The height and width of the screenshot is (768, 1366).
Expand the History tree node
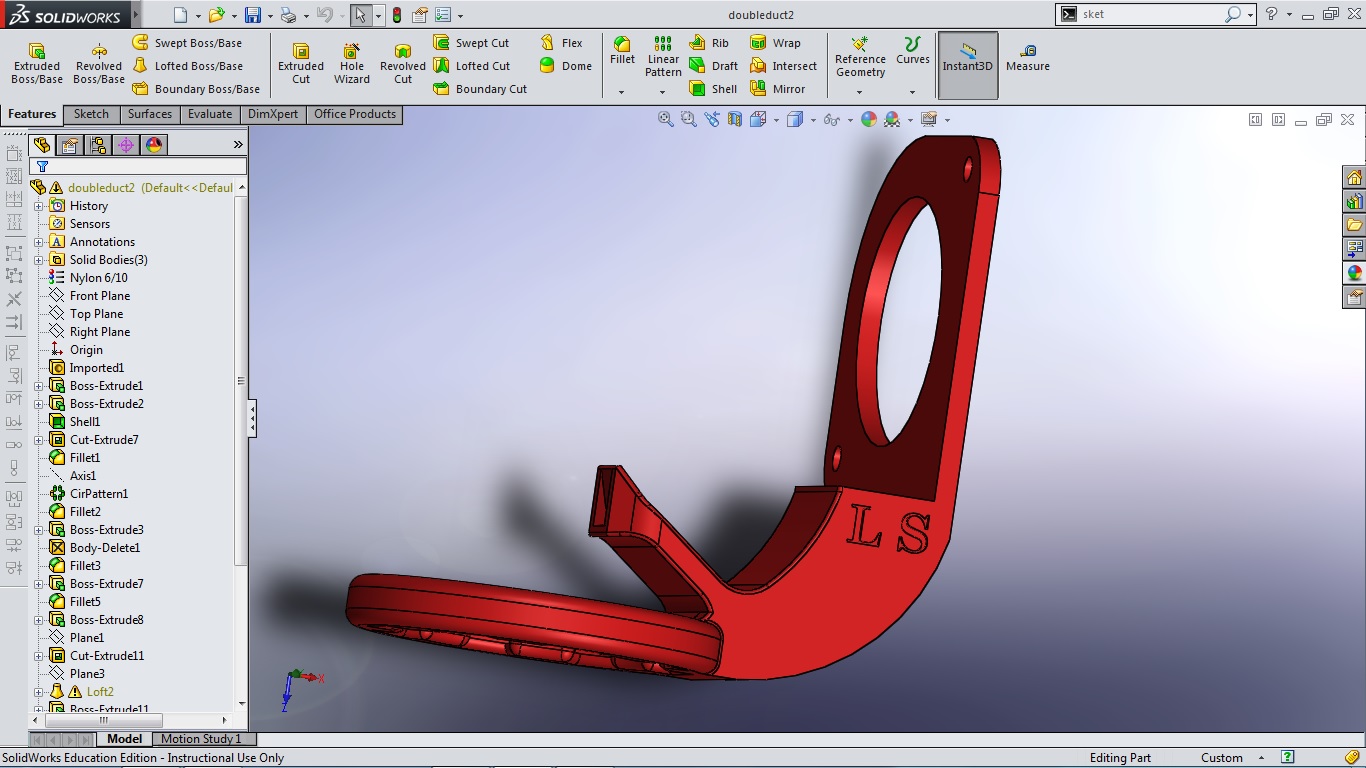click(x=39, y=206)
